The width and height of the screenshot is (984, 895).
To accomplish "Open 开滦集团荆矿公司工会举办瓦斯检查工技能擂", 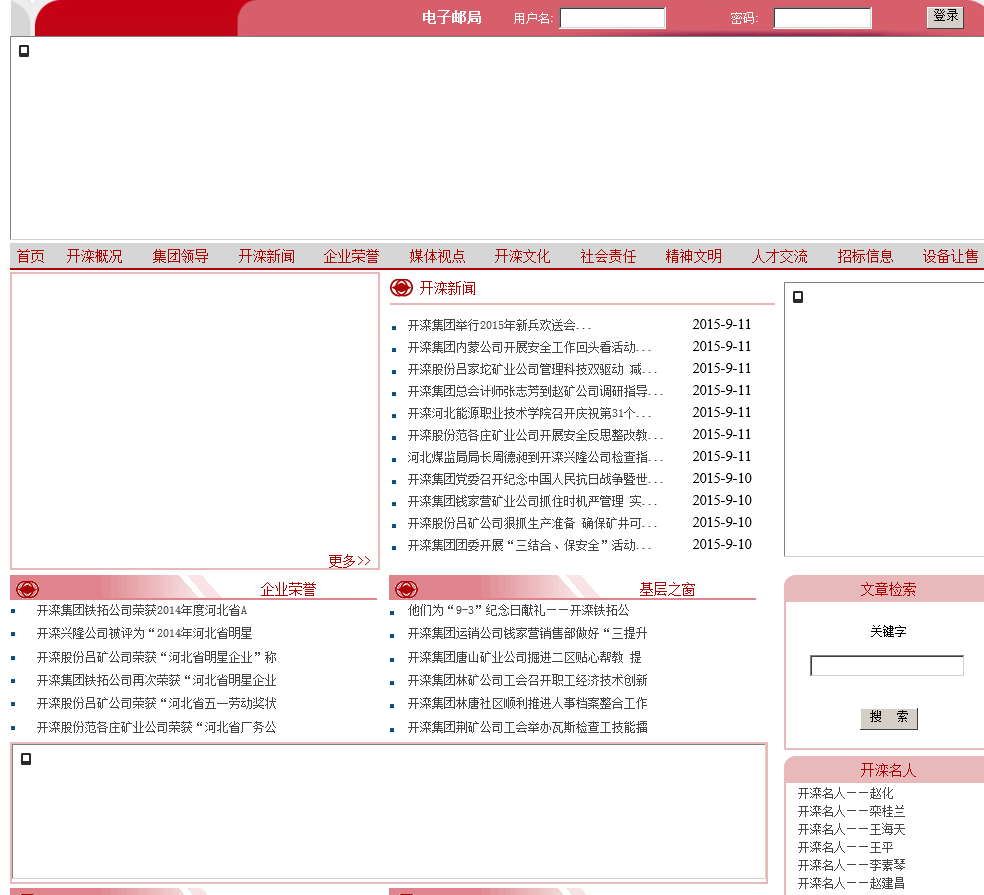I will [x=528, y=727].
